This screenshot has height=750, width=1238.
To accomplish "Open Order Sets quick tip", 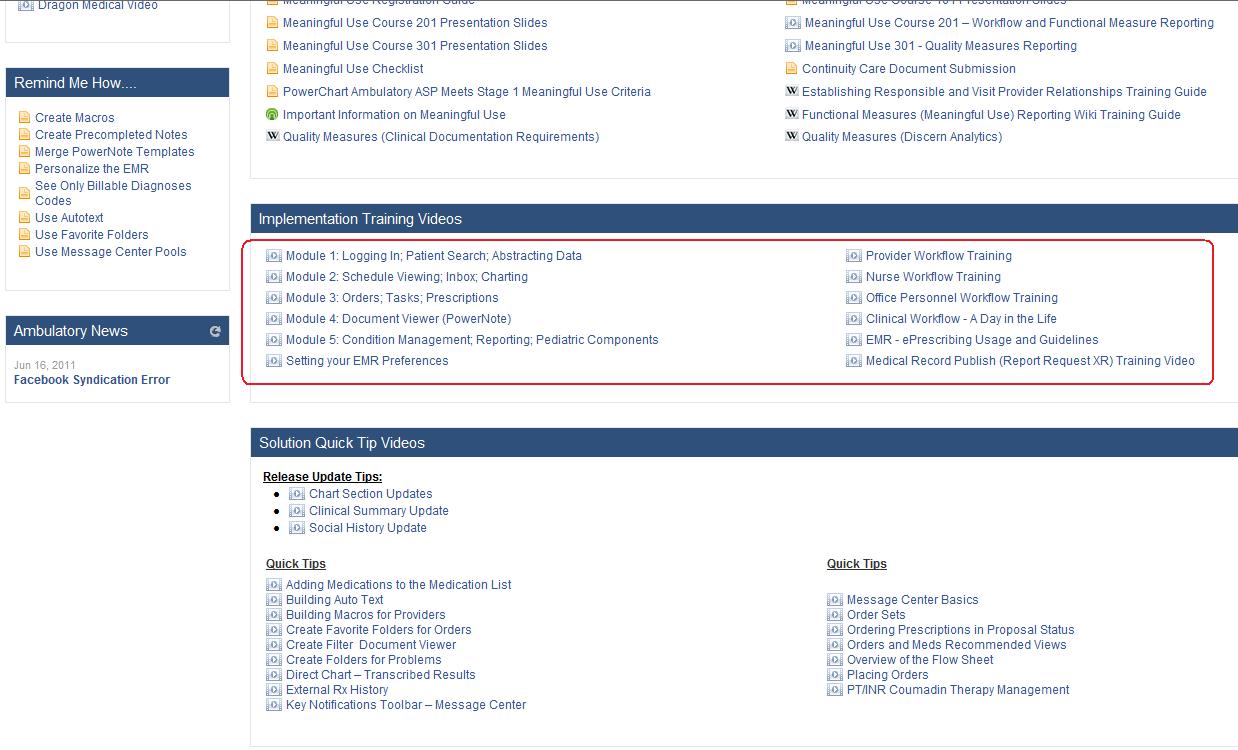I will [x=876, y=615].
